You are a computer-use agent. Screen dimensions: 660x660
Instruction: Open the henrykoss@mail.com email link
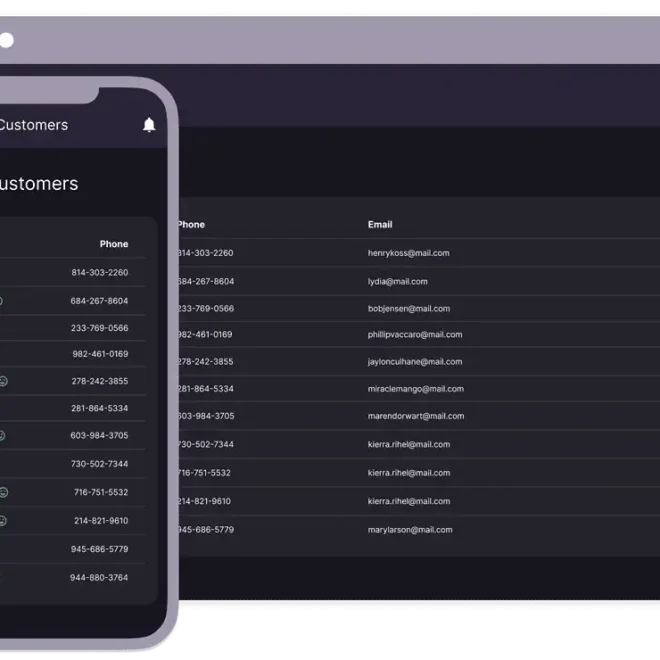tap(408, 253)
